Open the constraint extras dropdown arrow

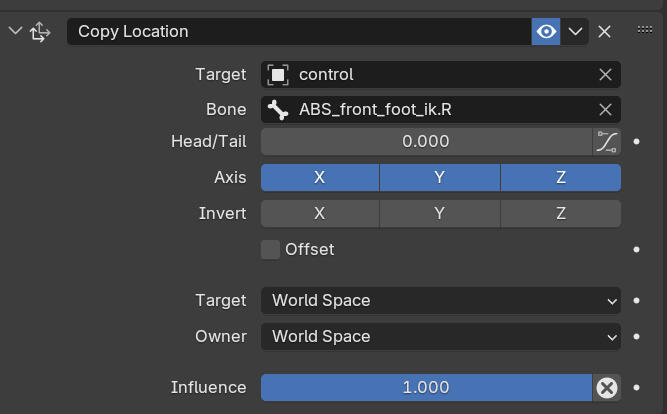575,31
